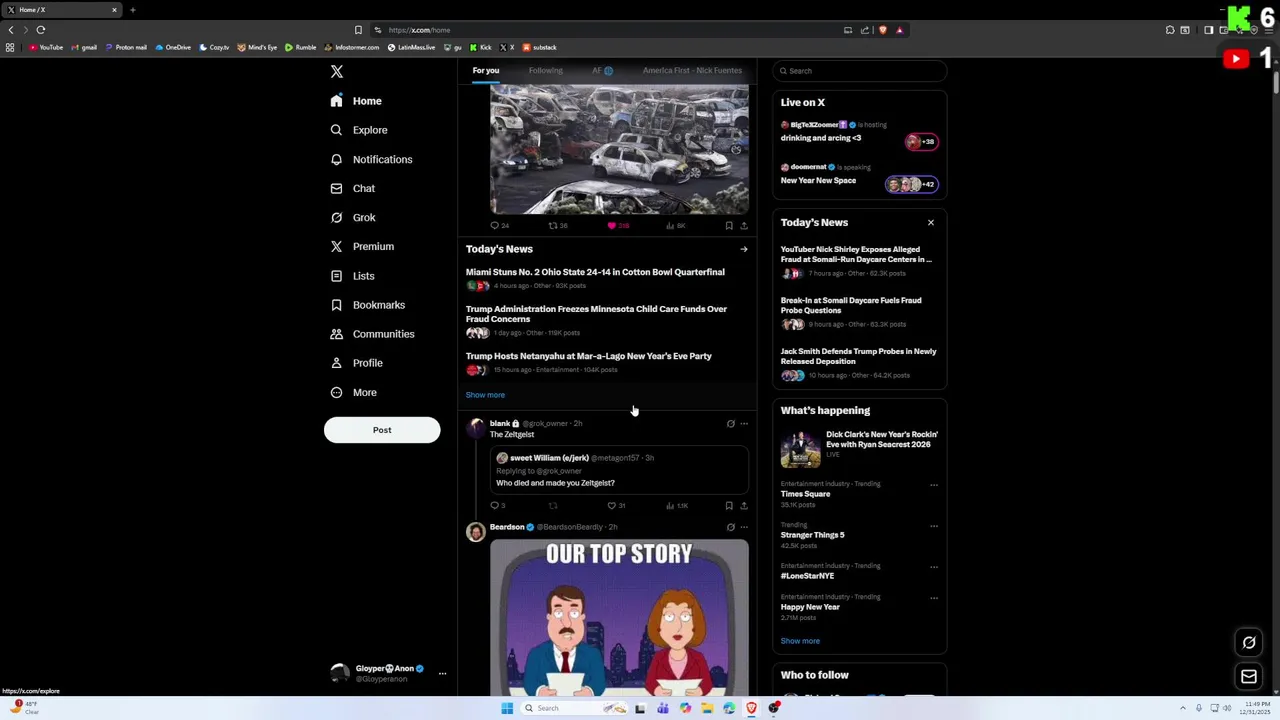Viewport: 1280px width, 720px height.
Task: Open Notifications bell in the sidebar
Action: tap(336, 159)
